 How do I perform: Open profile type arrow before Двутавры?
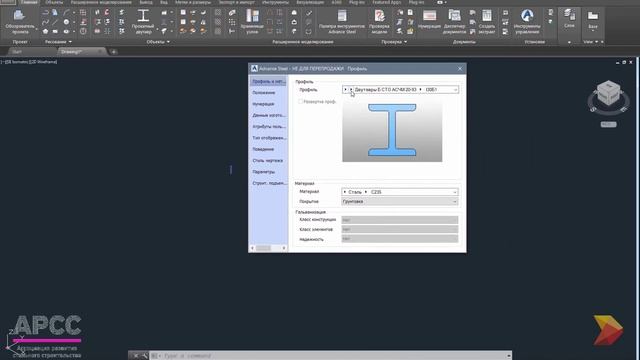(351, 89)
